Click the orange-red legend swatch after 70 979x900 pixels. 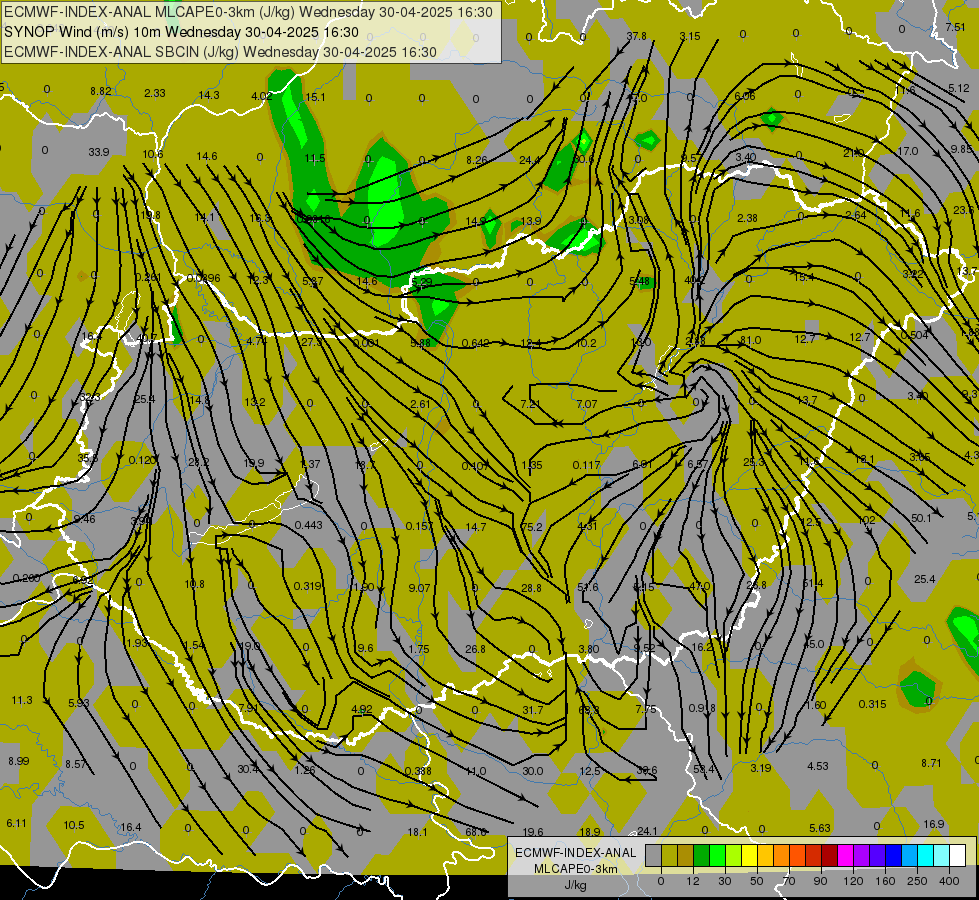pos(798,855)
